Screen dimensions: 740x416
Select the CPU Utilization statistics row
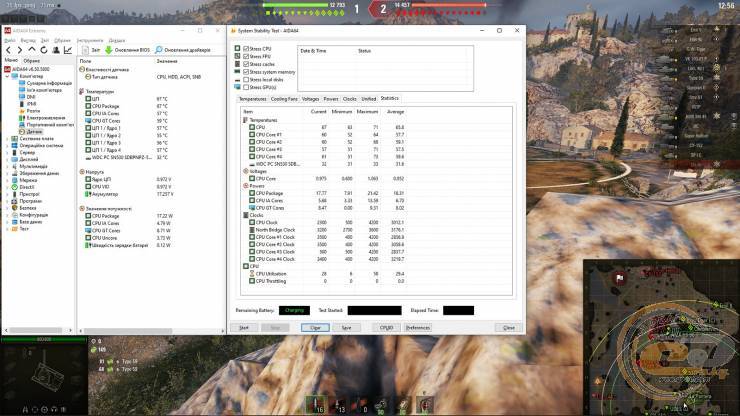pyautogui.click(x=326, y=274)
